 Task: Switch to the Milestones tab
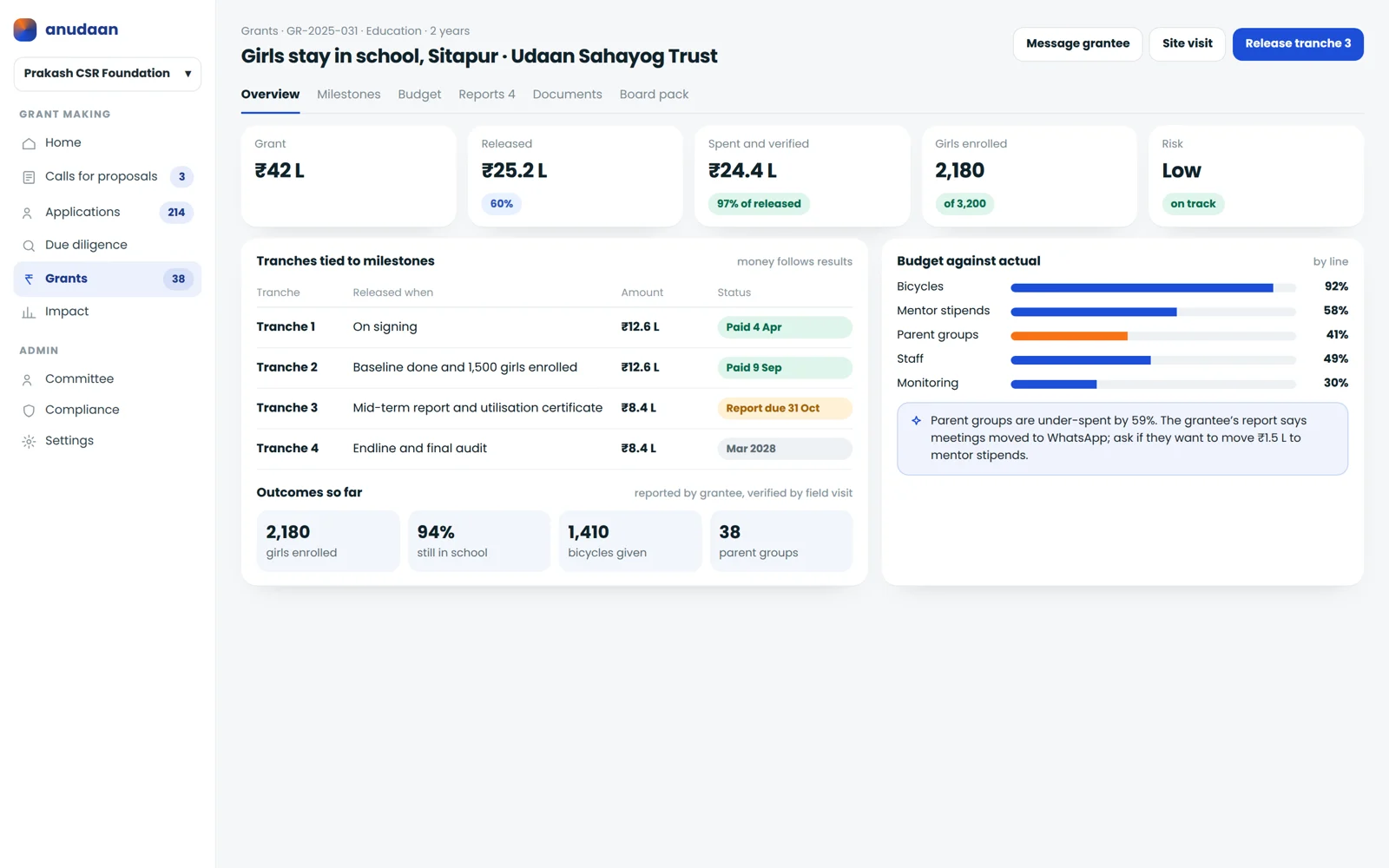(349, 95)
